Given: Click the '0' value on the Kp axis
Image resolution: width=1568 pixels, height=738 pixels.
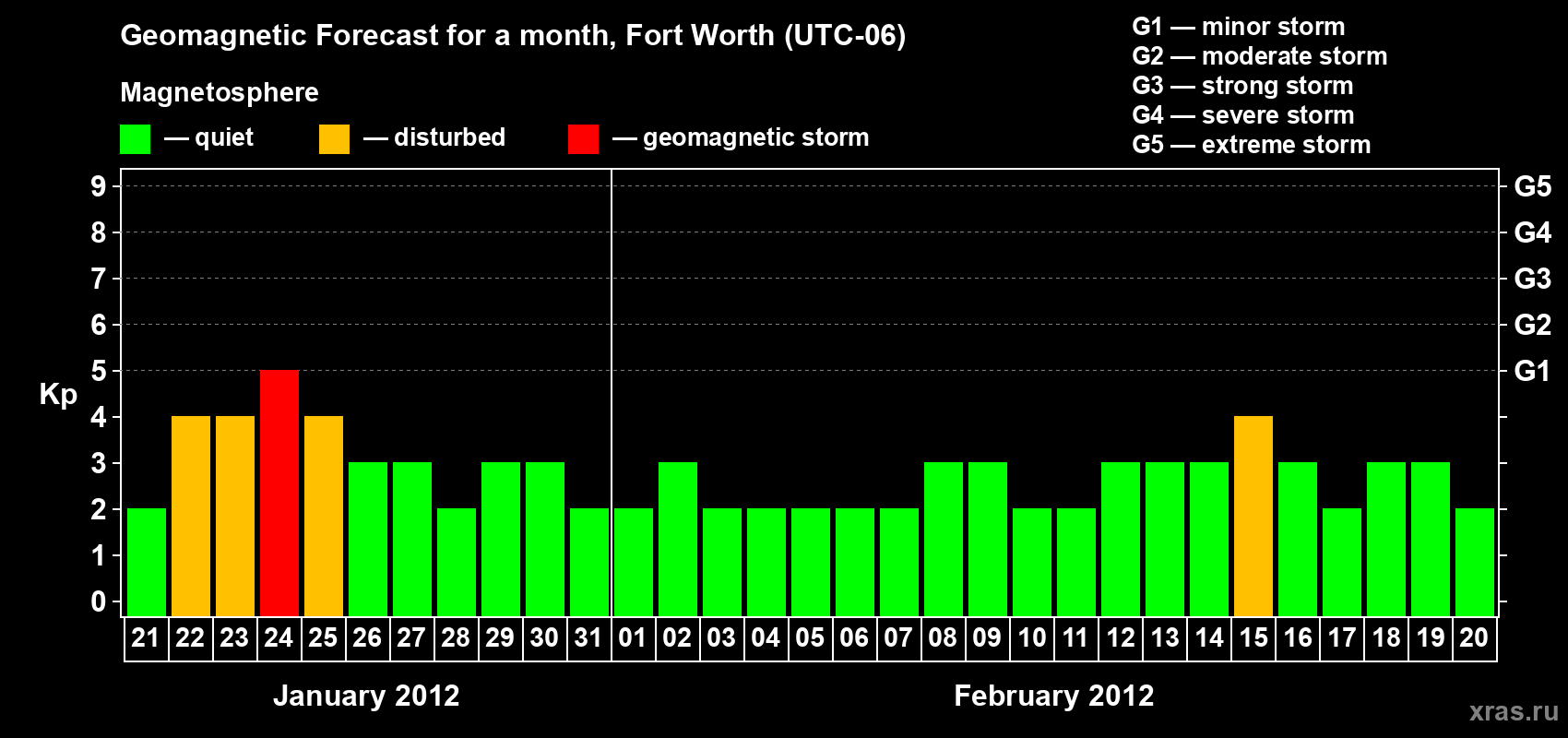Looking at the screenshot, I should click(99, 601).
